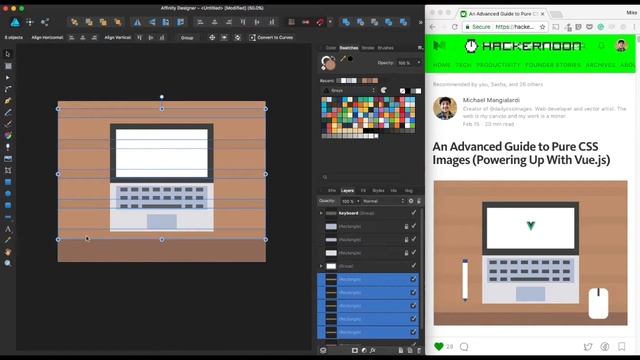Click the Draw Persona Affinity logo icon
The width and height of the screenshot is (640, 360).
tap(15, 22)
